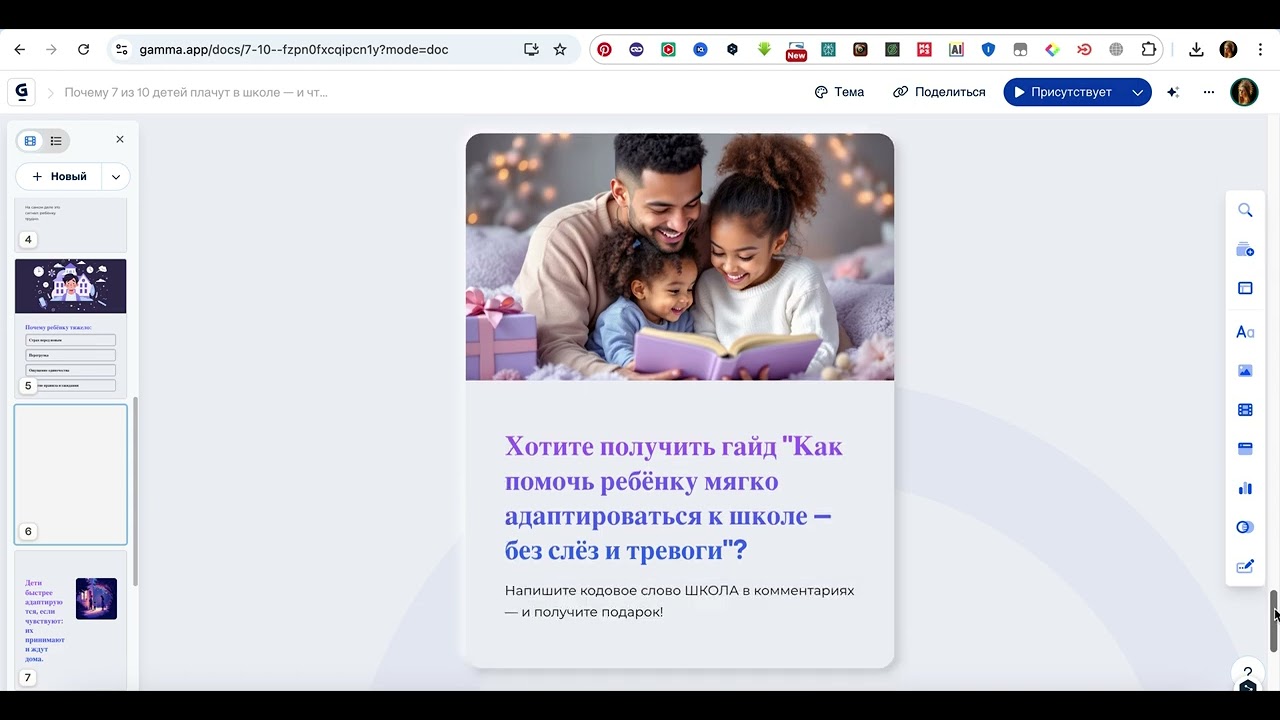Open the user profile avatar in Gamma
Image resolution: width=1280 pixels, height=720 pixels.
(x=1244, y=92)
